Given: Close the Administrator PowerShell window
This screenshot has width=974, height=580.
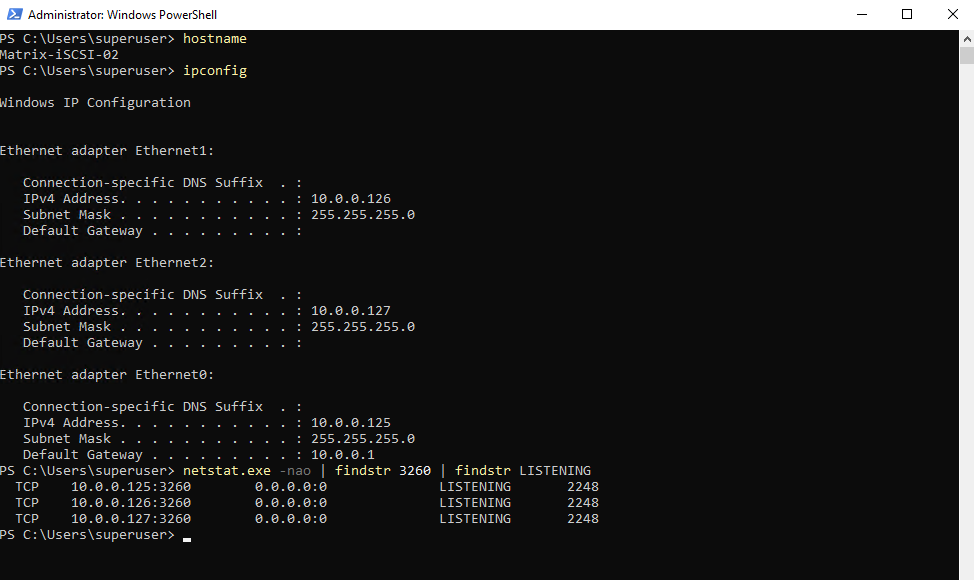Looking at the screenshot, I should click(x=952, y=15).
